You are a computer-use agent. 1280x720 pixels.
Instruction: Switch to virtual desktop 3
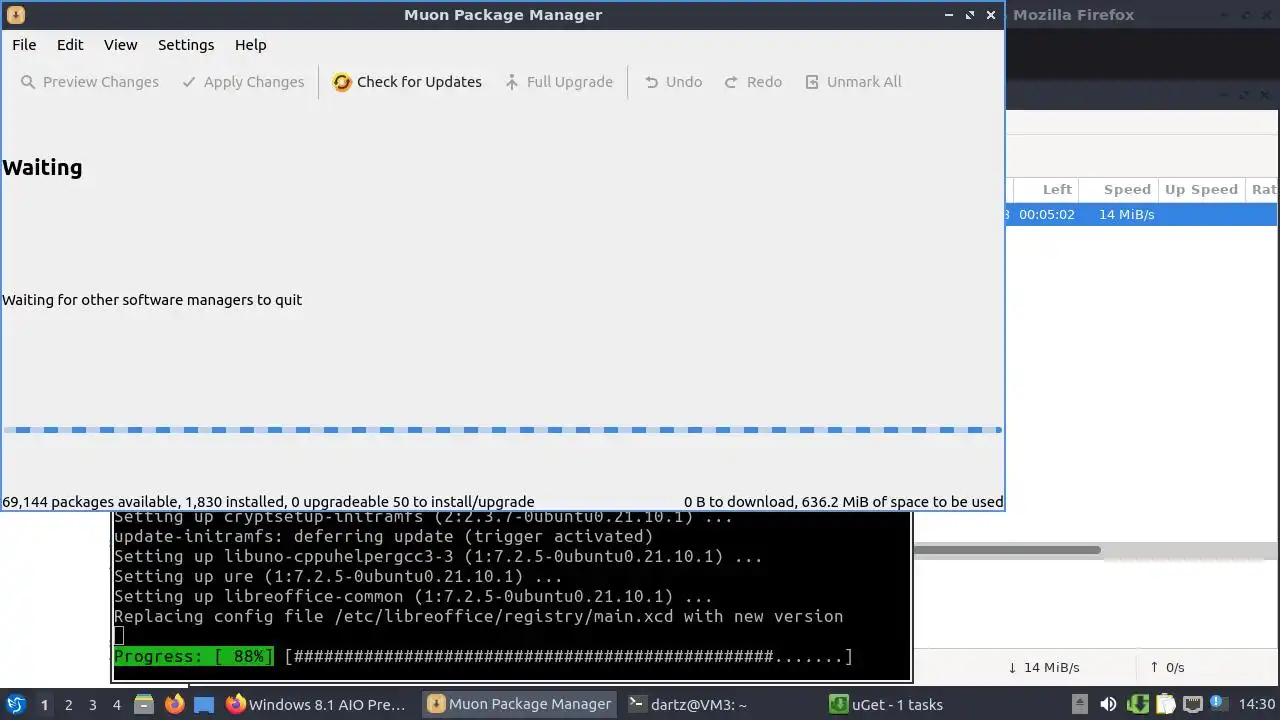coord(92,704)
